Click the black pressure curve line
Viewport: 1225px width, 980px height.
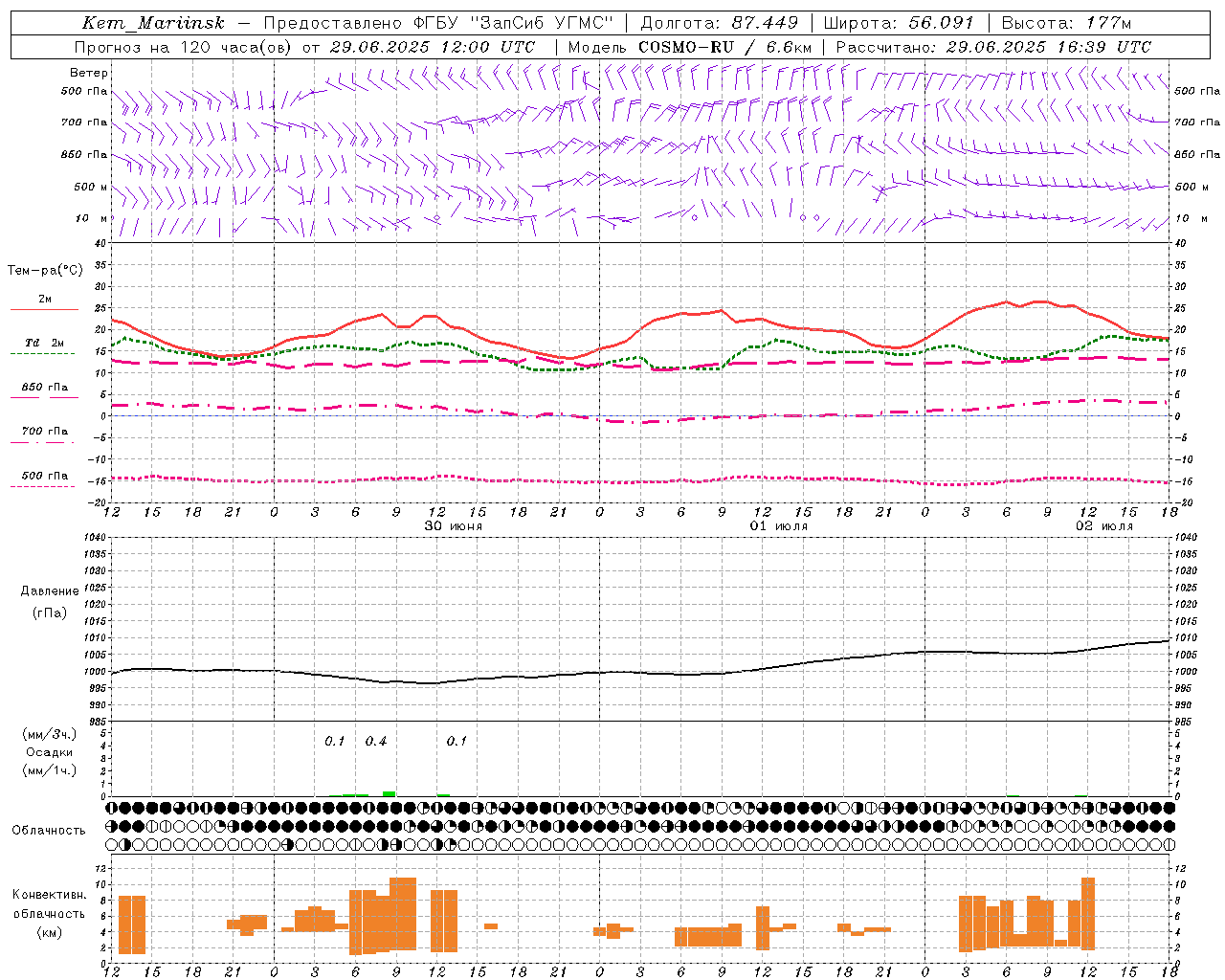[x=640, y=672]
